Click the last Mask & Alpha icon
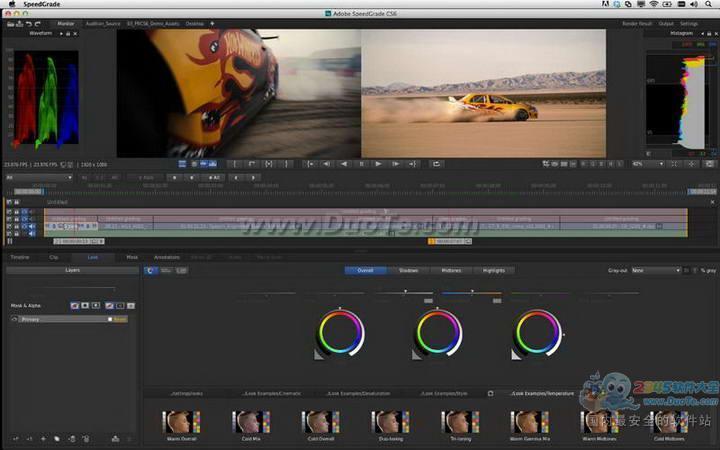Viewport: 720px width, 450px height. tap(131, 305)
